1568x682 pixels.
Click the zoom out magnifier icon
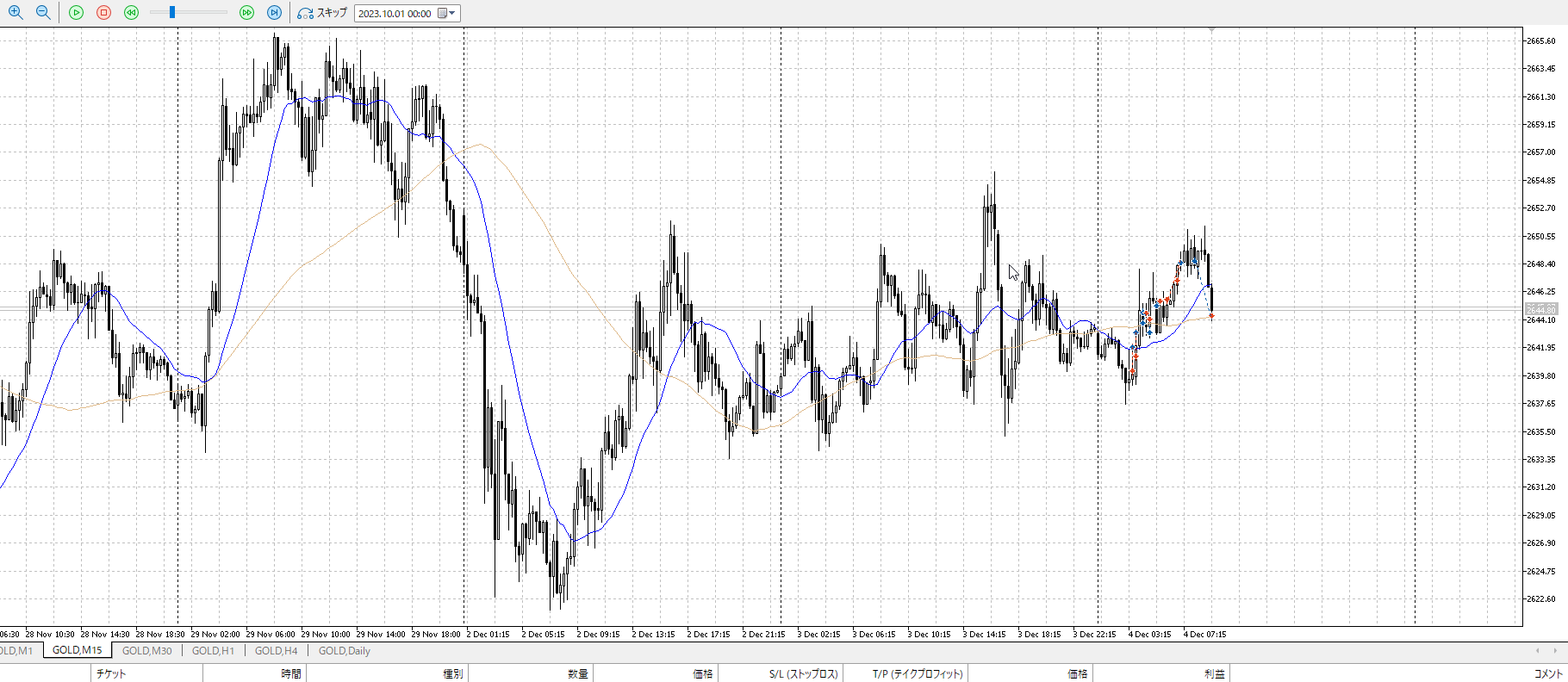pyautogui.click(x=43, y=13)
